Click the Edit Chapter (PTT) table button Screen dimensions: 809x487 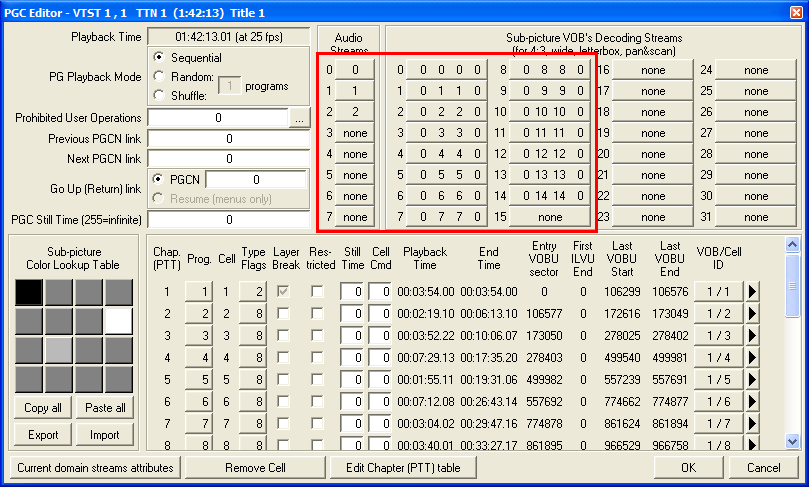click(x=410, y=468)
